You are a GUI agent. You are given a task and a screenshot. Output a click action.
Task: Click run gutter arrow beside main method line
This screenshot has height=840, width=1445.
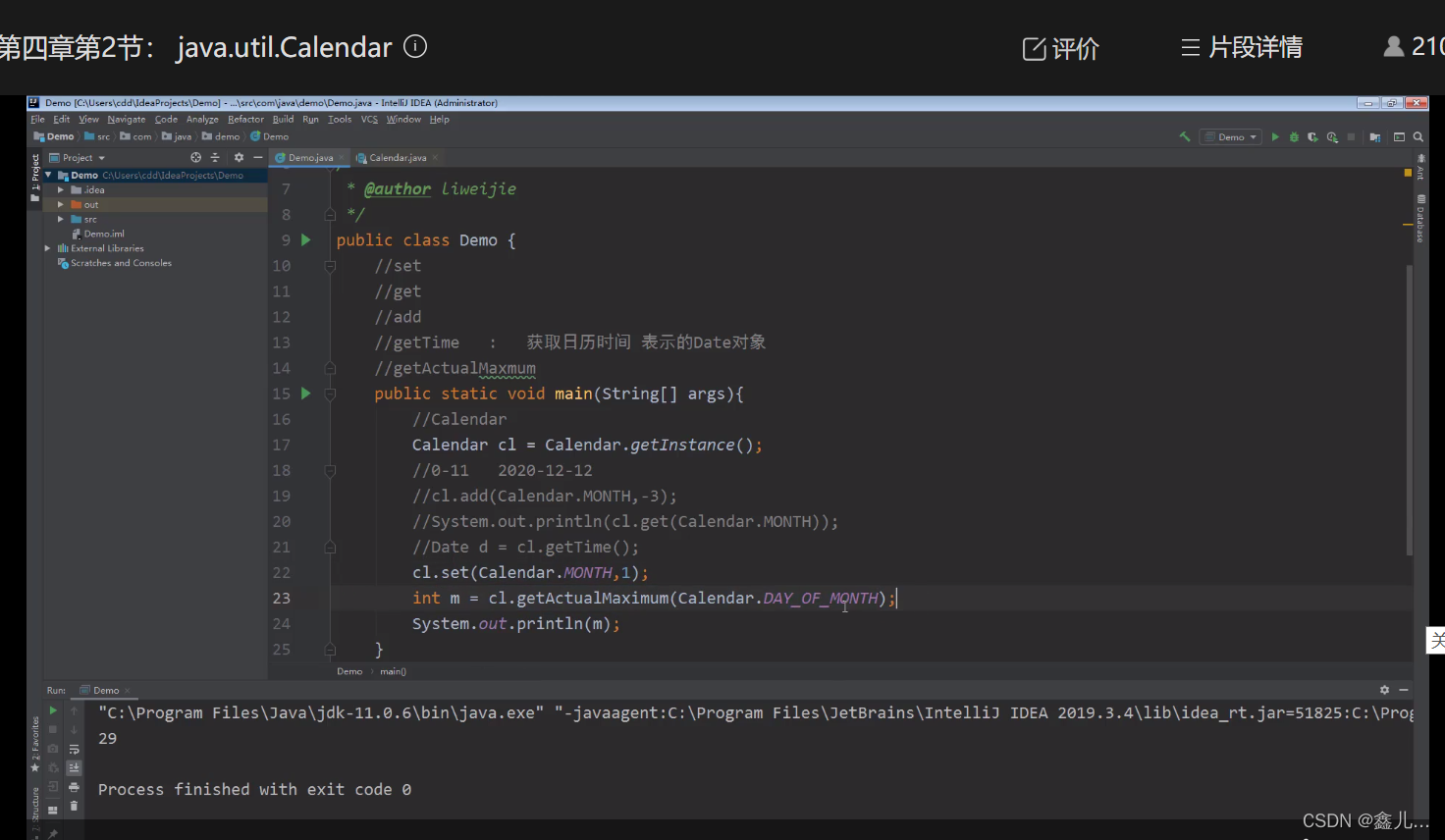point(306,394)
